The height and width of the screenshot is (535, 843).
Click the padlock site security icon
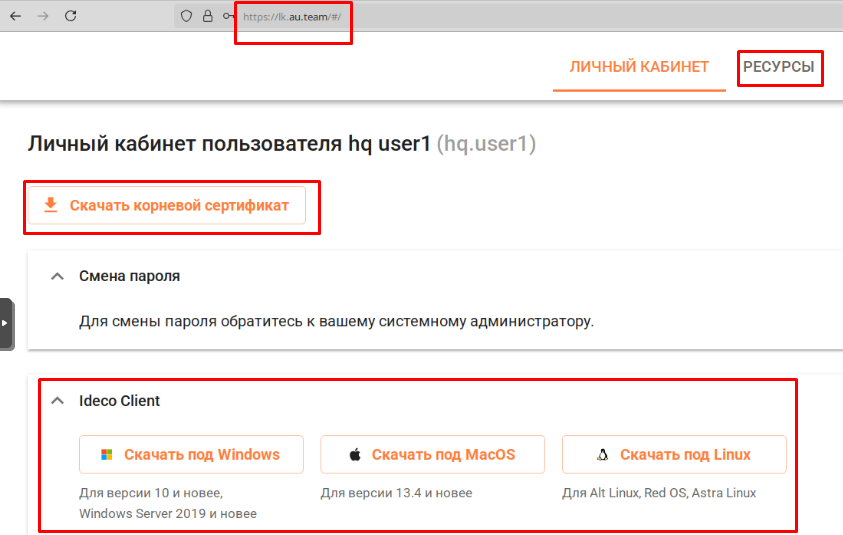click(207, 16)
